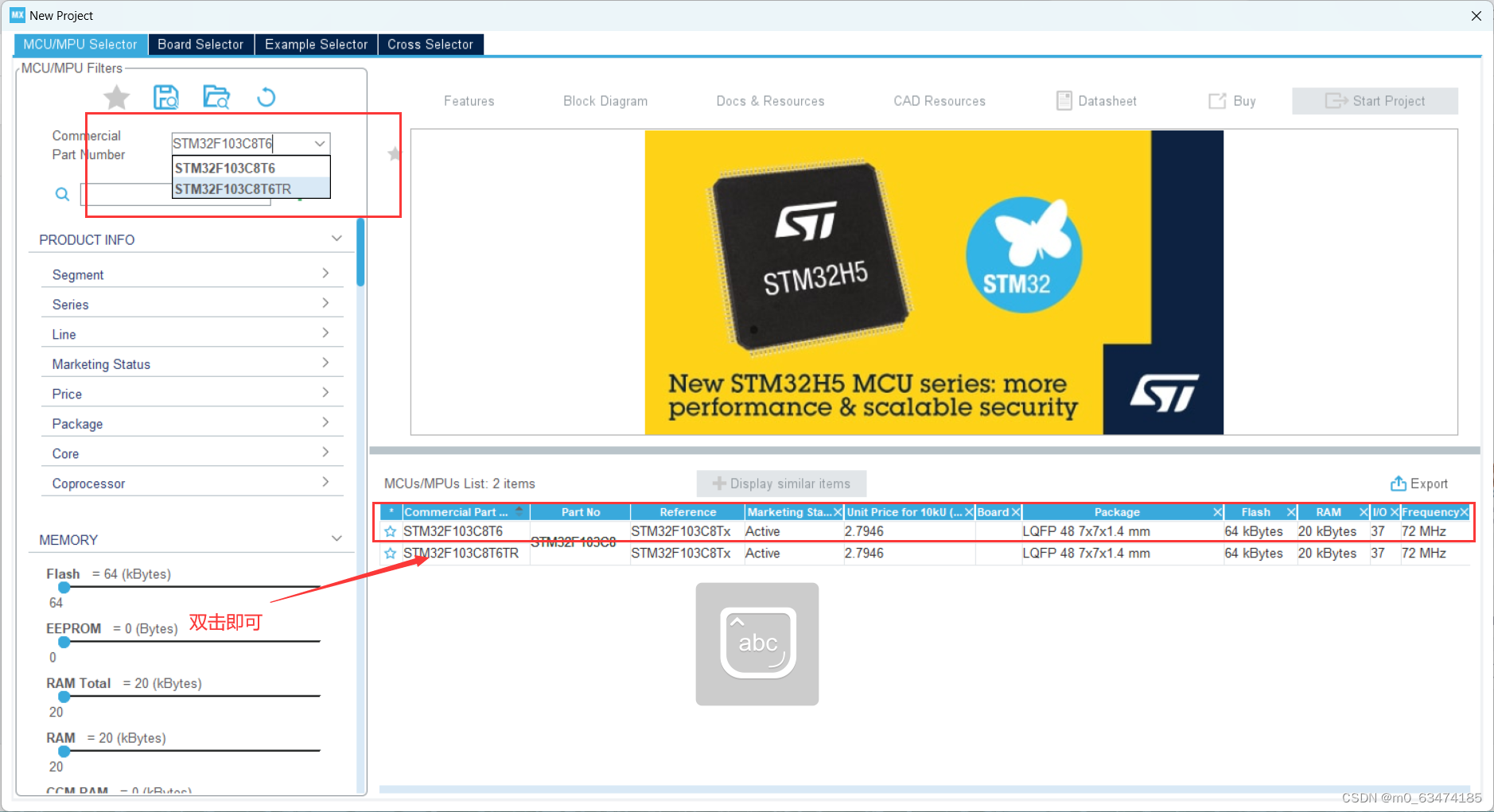Select the STM32F103C8T6TR table row name
This screenshot has height=812, width=1494.
point(461,554)
